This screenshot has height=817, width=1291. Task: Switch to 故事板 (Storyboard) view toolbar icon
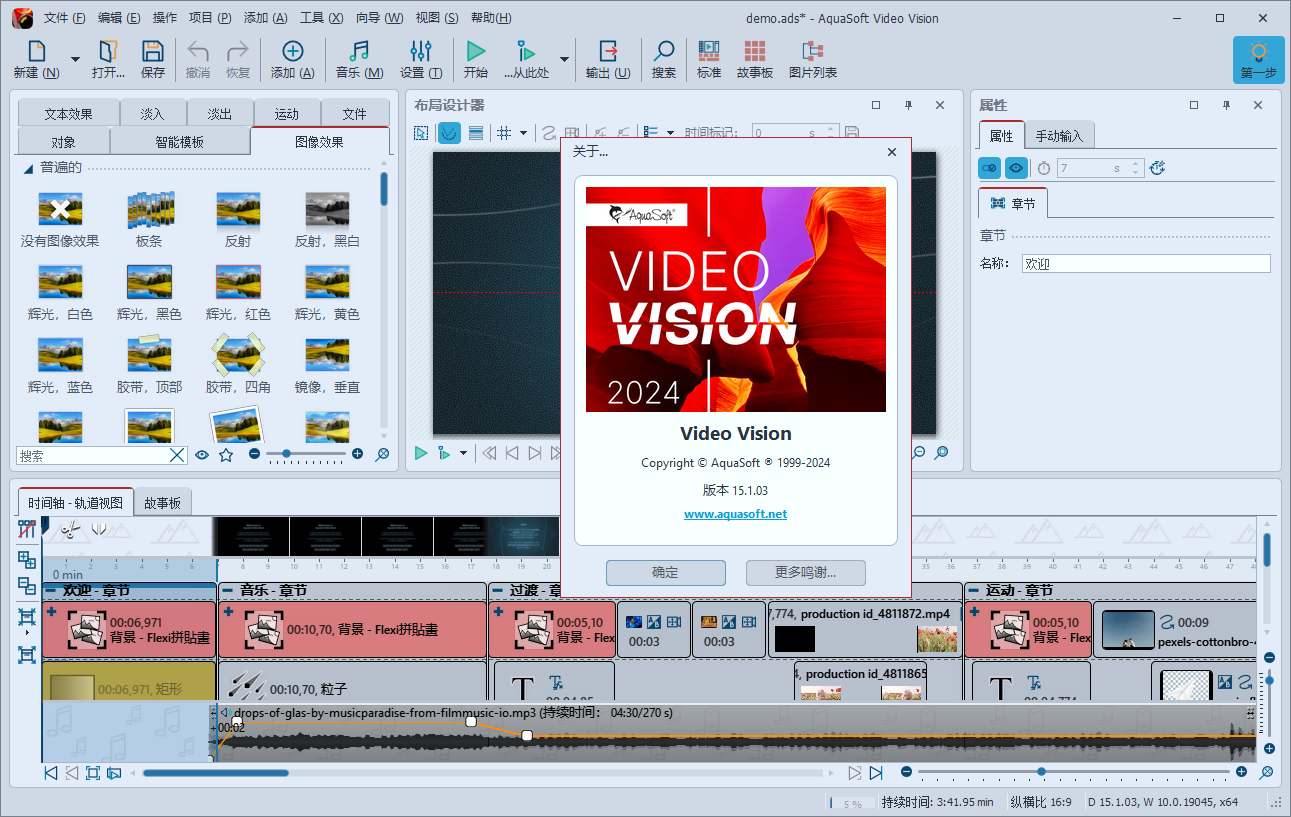755,52
